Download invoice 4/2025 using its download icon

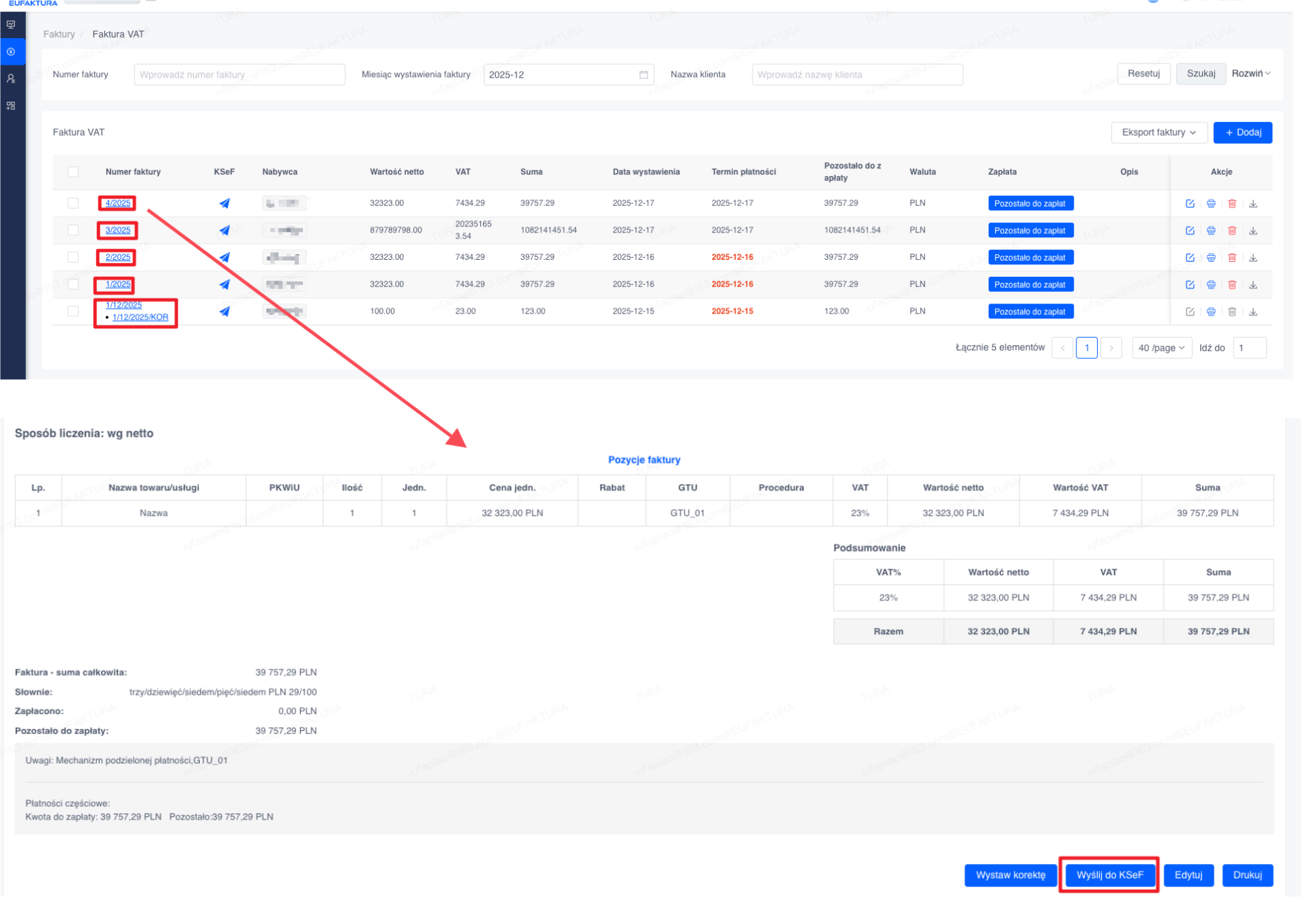[x=1253, y=203]
